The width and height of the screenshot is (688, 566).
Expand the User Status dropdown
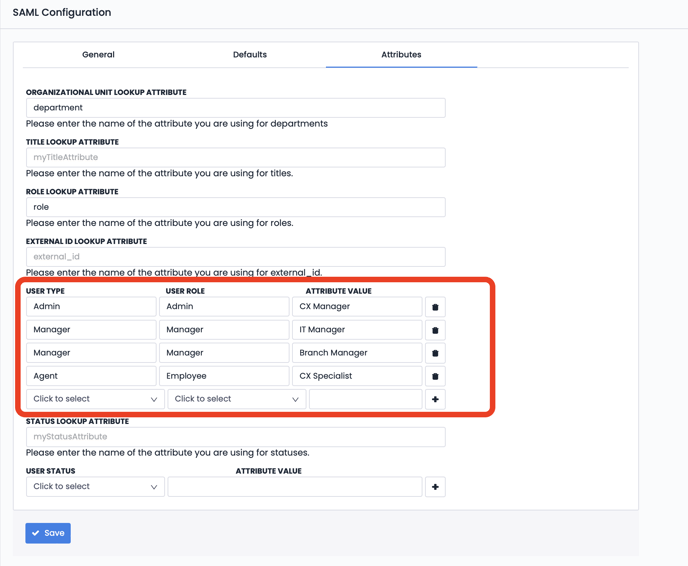click(x=95, y=487)
